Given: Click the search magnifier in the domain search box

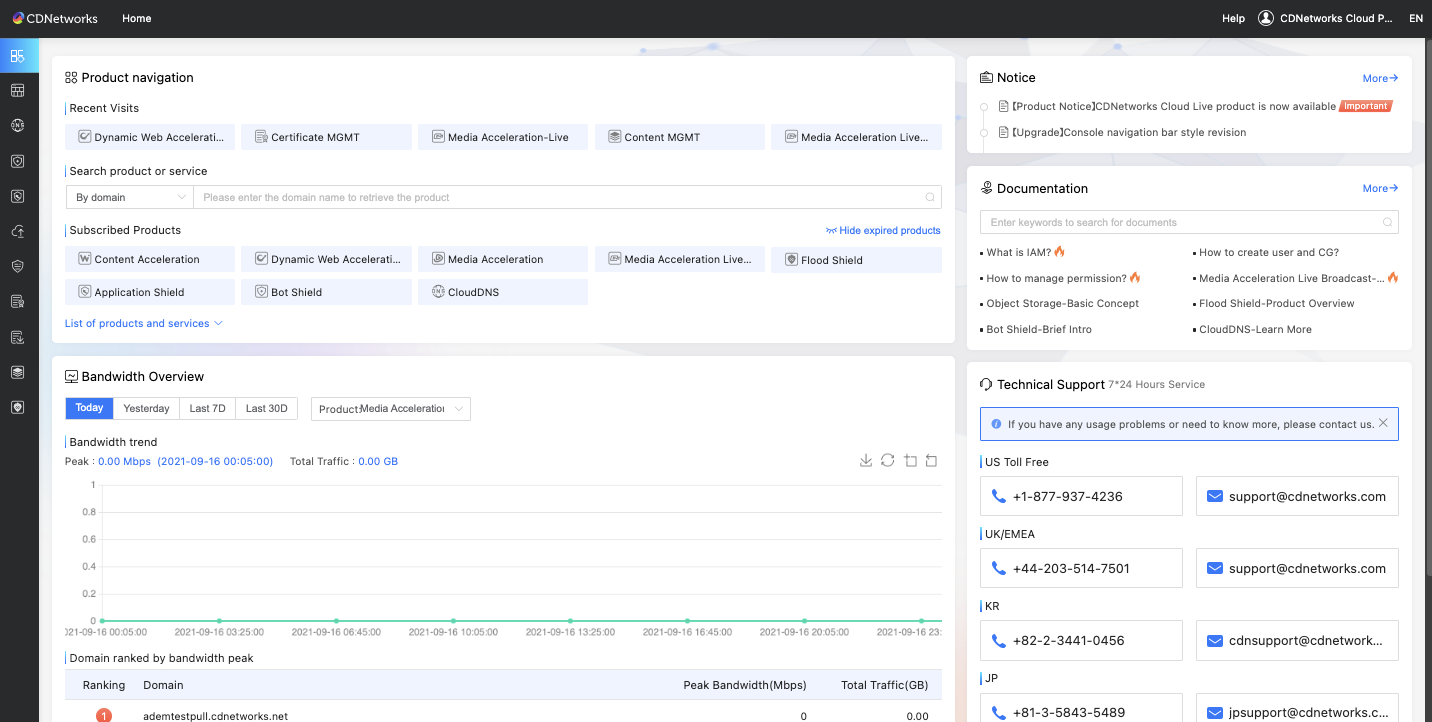Looking at the screenshot, I should [930, 197].
